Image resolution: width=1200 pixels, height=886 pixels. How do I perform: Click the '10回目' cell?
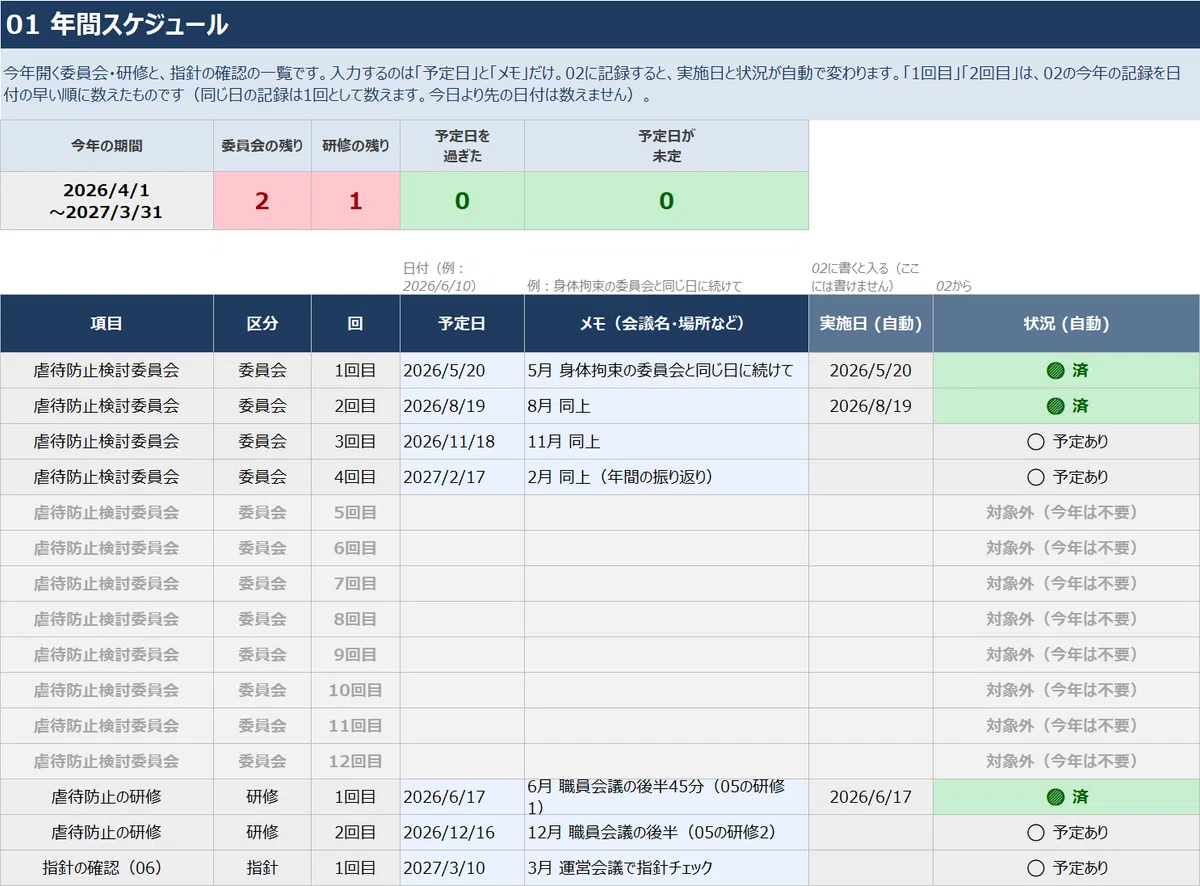(x=355, y=690)
